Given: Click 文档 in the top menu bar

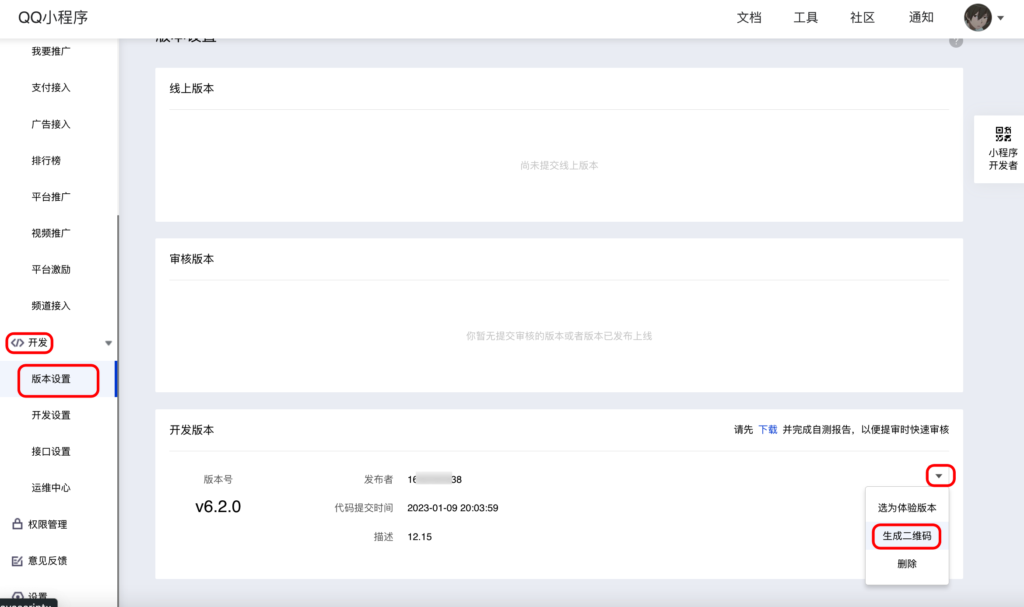Looking at the screenshot, I should click(x=752, y=17).
